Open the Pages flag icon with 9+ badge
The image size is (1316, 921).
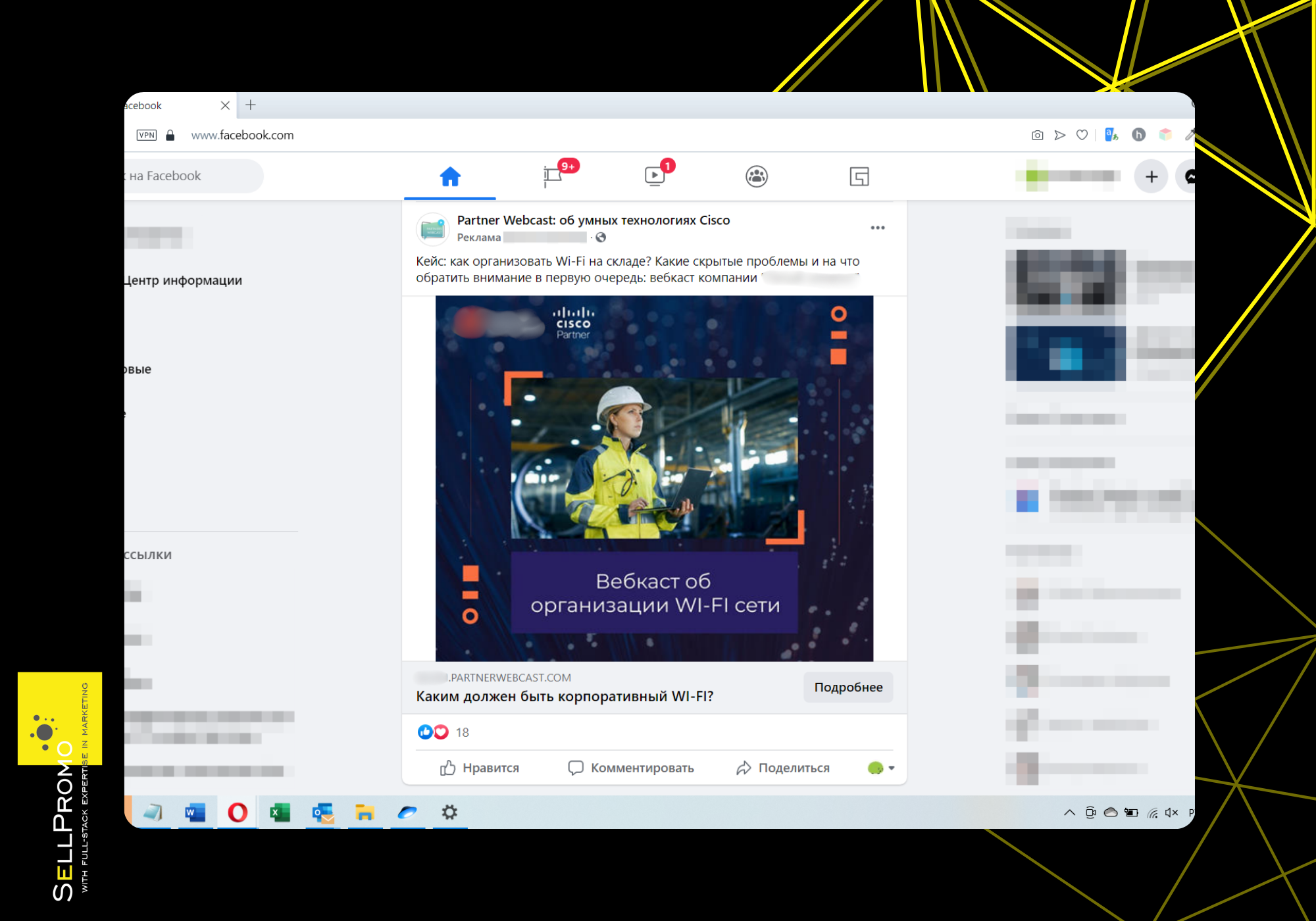553,176
